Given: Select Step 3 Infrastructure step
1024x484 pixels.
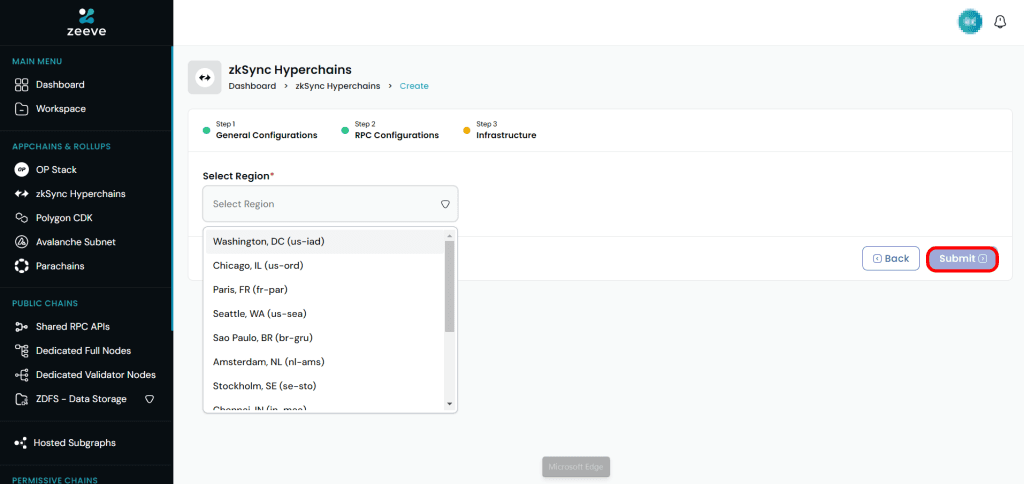Looking at the screenshot, I should [500, 130].
